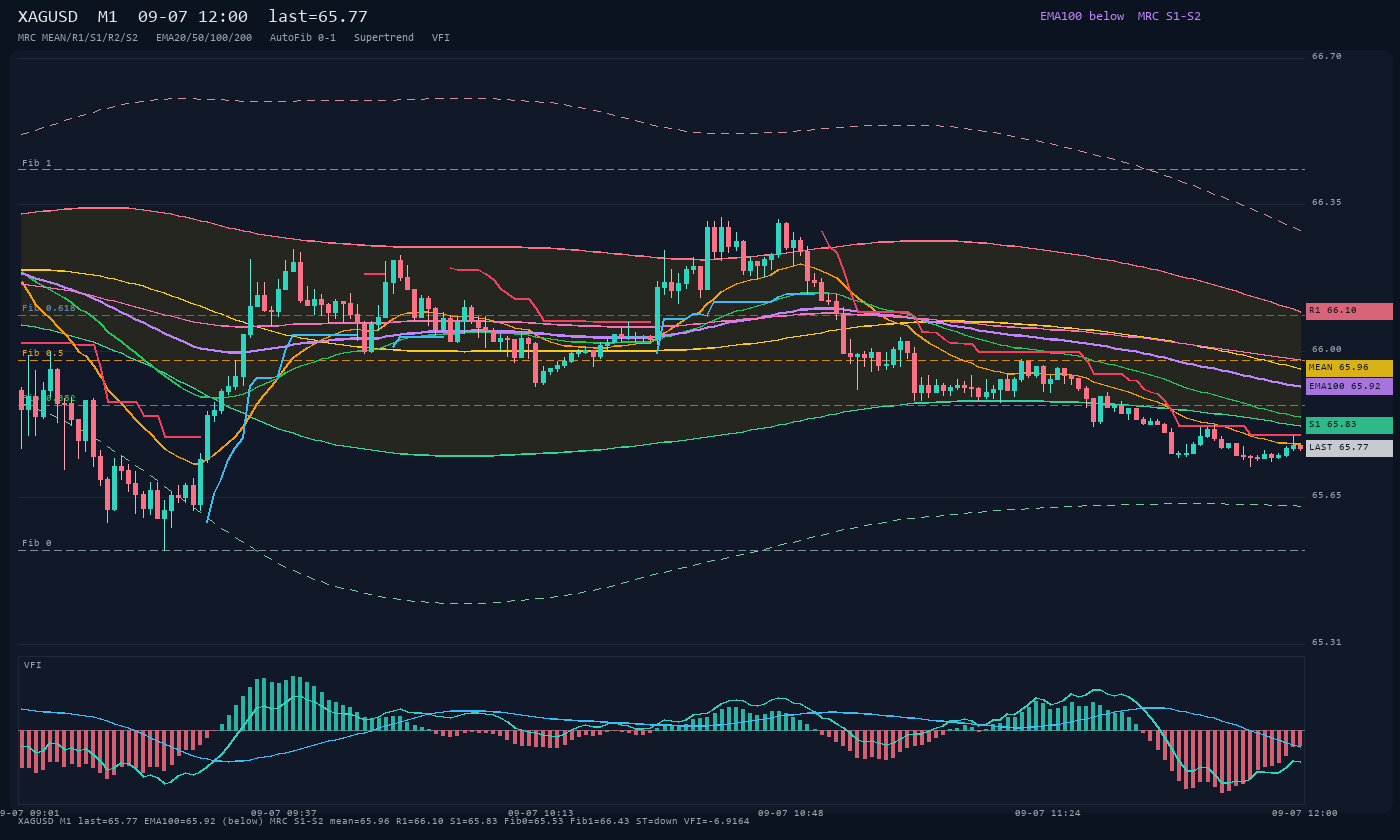Viewport: 1400px width, 840px height.
Task: Select the 'MRC MEAN/R1/S1/R2/S2' indicator legend
Action: point(78,37)
